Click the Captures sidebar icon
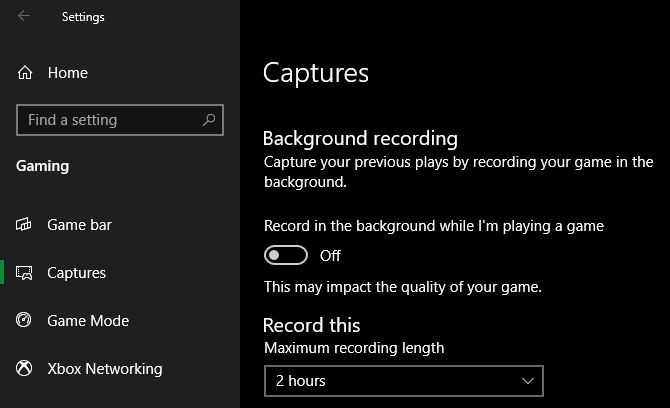670x408 pixels. [x=24, y=273]
